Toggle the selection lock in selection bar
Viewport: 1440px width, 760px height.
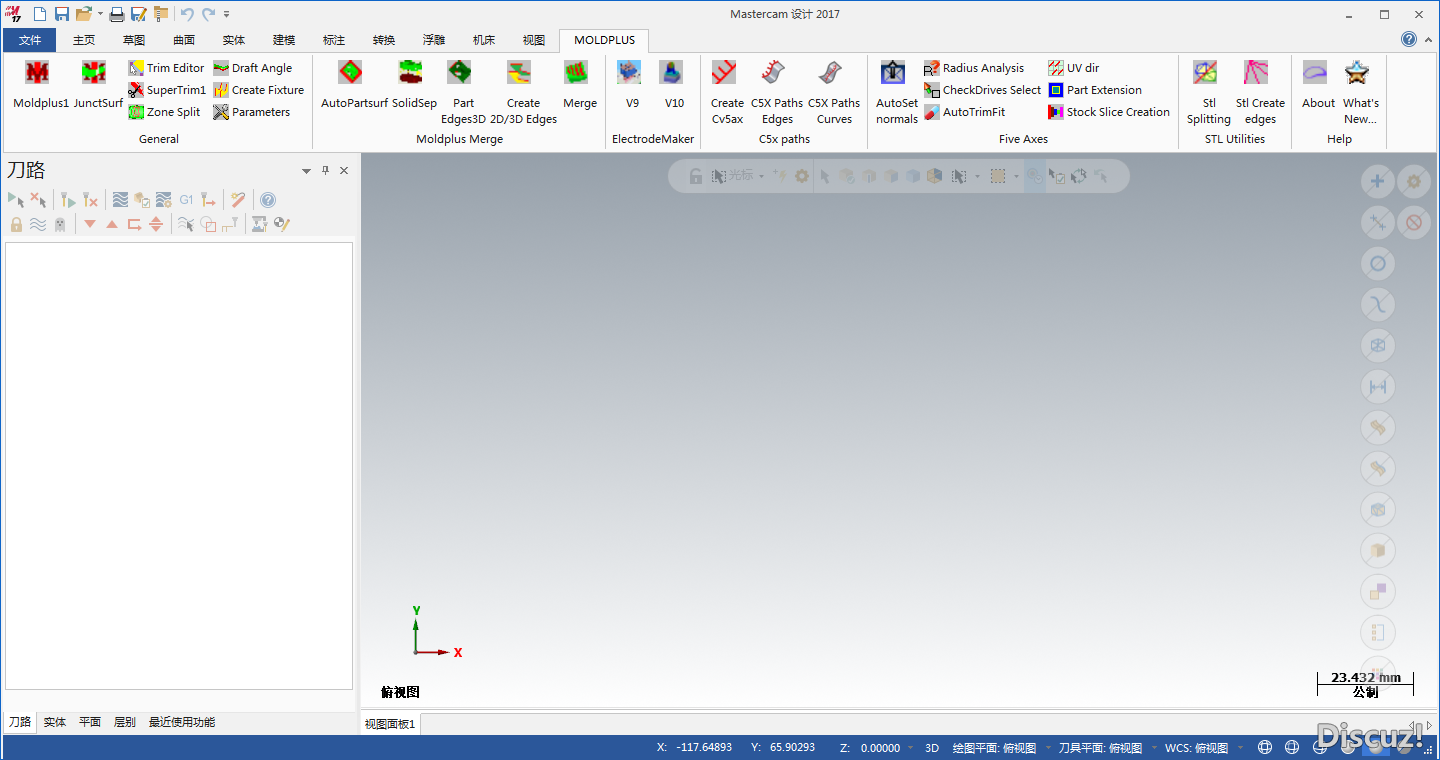695,176
